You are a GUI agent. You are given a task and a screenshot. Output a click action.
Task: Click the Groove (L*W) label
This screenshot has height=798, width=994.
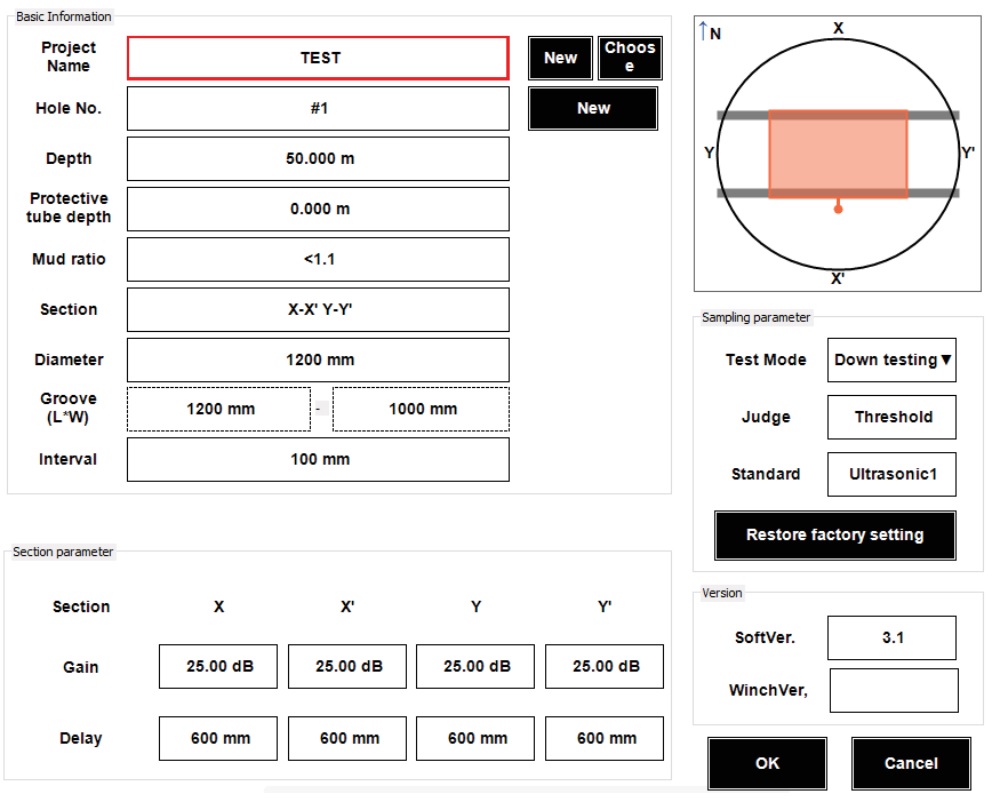(x=68, y=409)
